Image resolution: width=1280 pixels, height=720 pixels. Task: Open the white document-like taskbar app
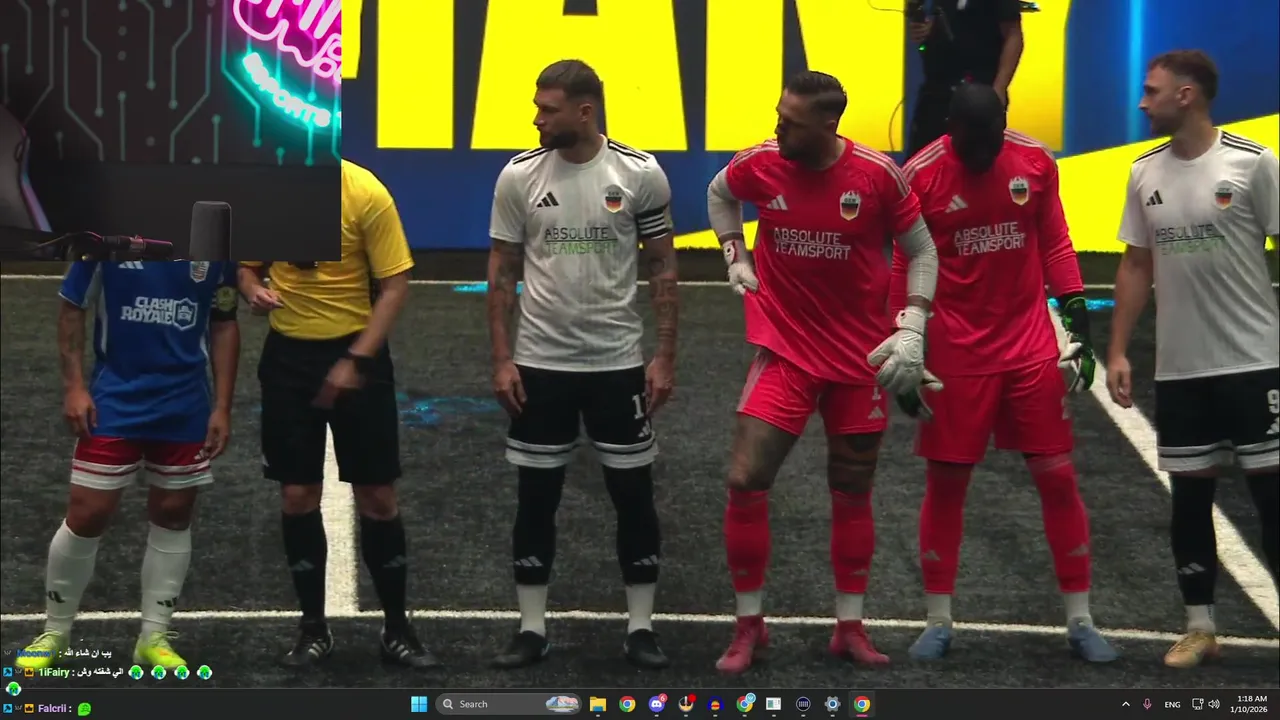[x=773, y=704]
